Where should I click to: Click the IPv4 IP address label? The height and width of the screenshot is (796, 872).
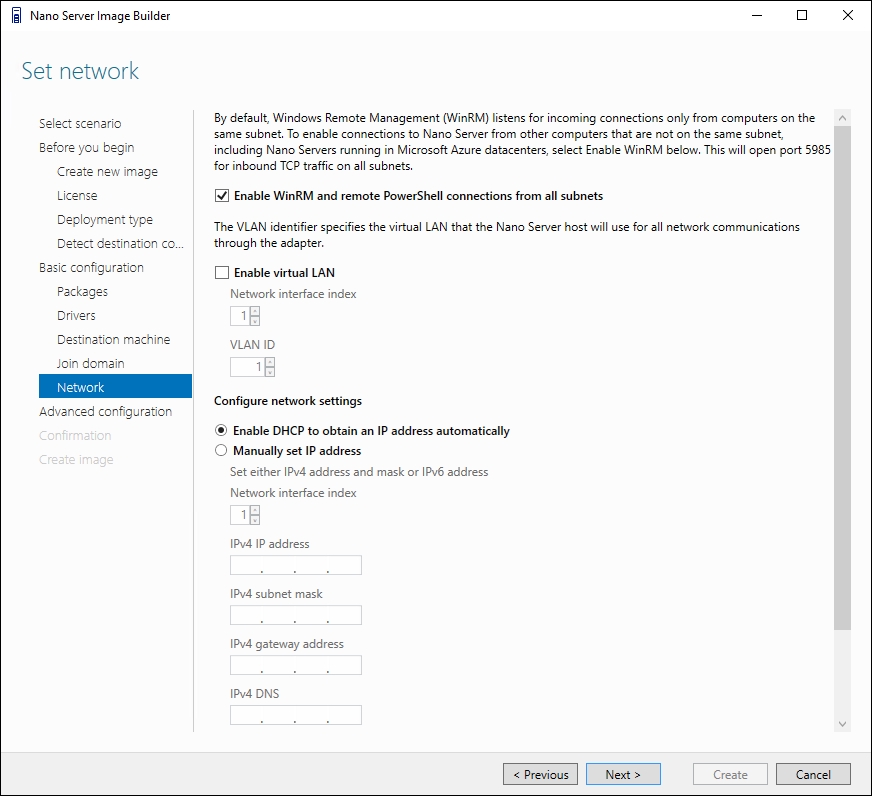point(270,544)
